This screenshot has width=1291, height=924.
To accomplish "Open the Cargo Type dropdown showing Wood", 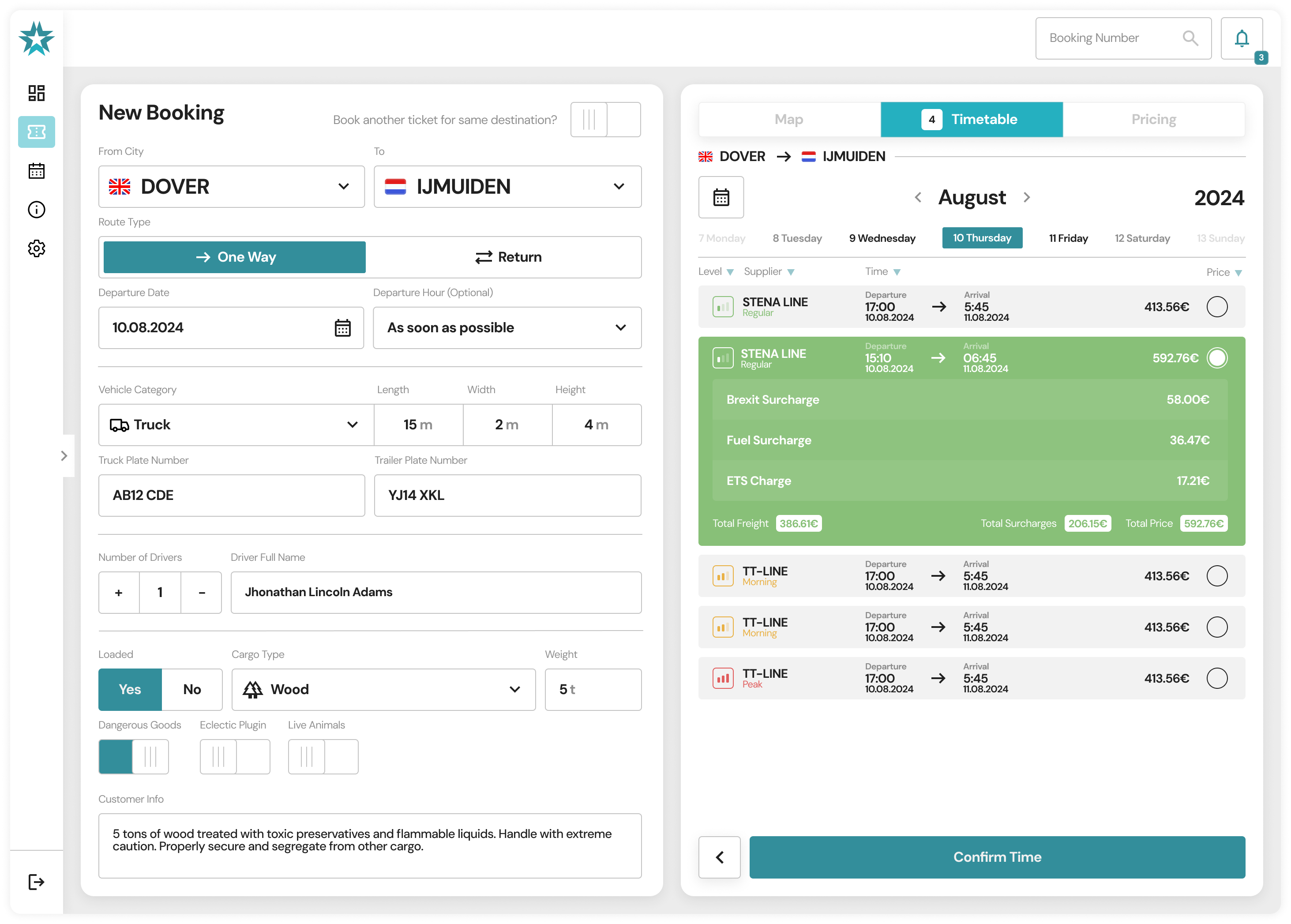I will 515,689.
